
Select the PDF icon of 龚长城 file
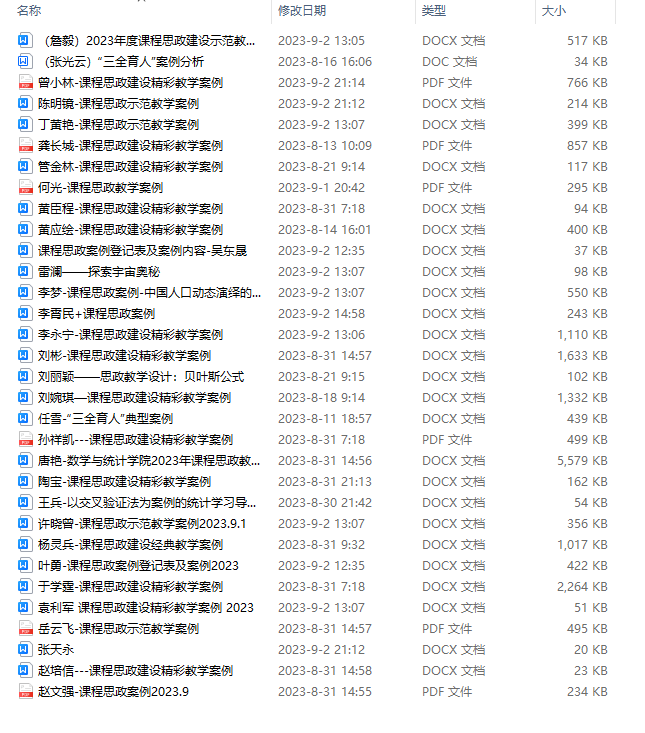25,145
